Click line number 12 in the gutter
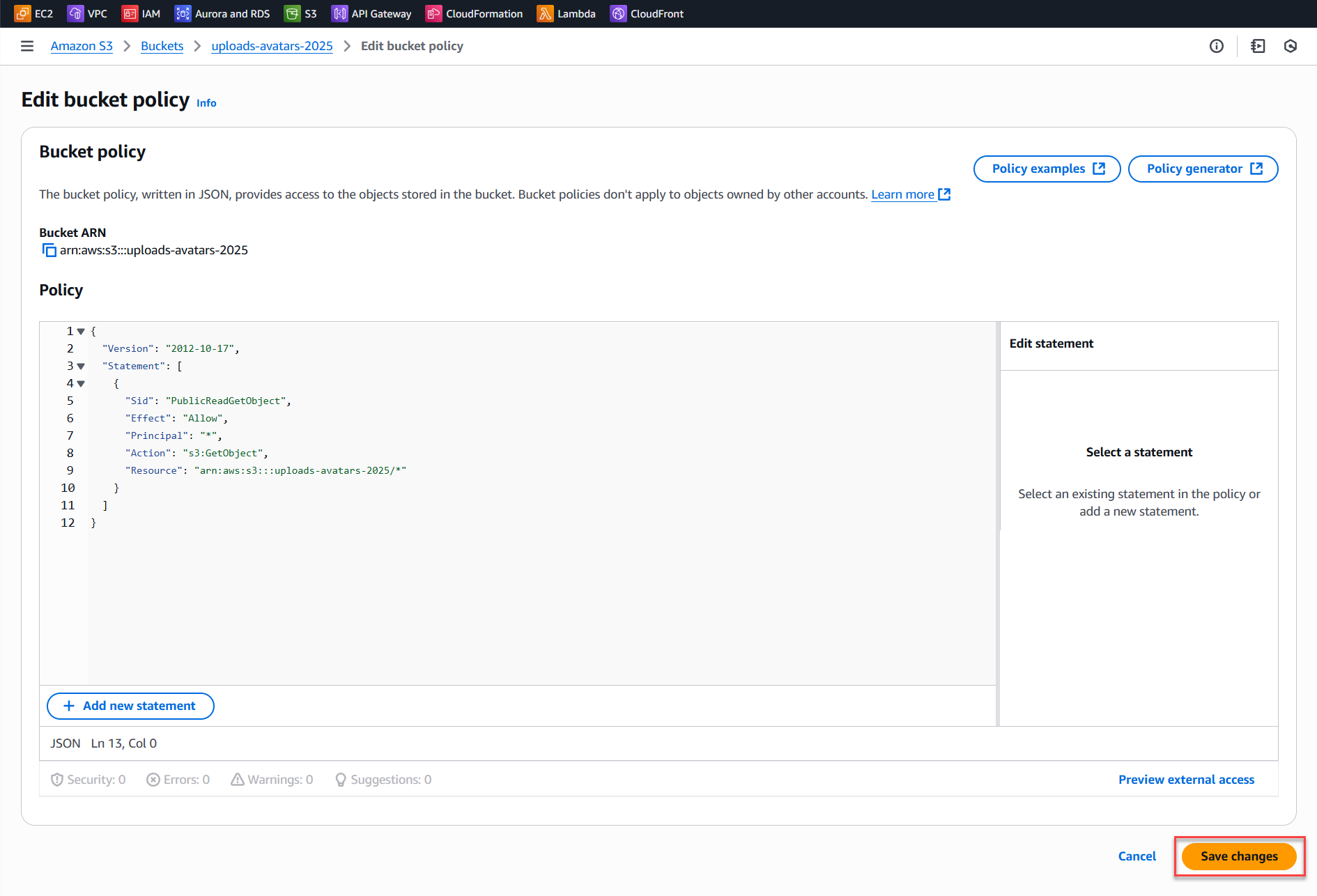 68,523
